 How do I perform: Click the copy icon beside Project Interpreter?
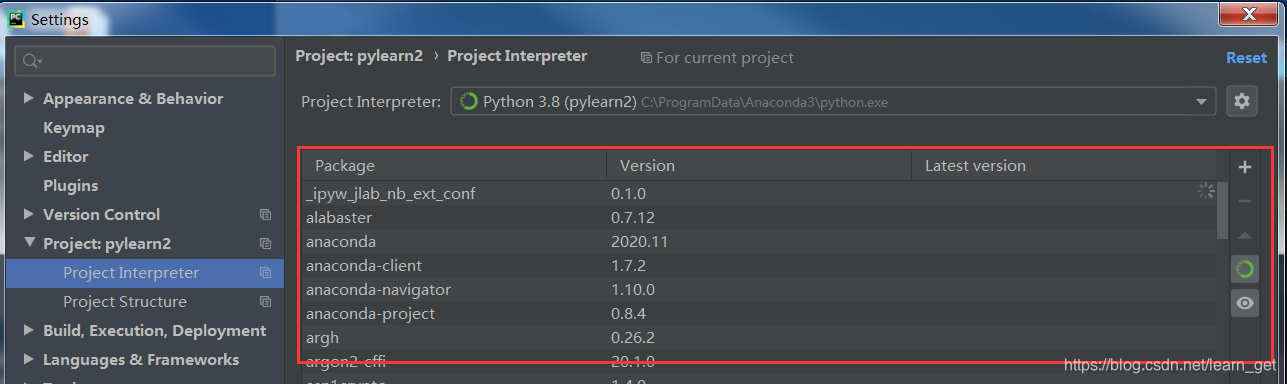[x=265, y=273]
